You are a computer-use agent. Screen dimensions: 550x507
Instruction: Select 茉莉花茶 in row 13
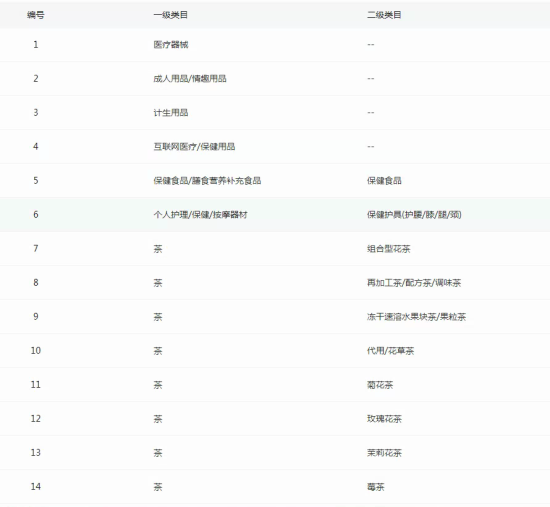pos(384,453)
